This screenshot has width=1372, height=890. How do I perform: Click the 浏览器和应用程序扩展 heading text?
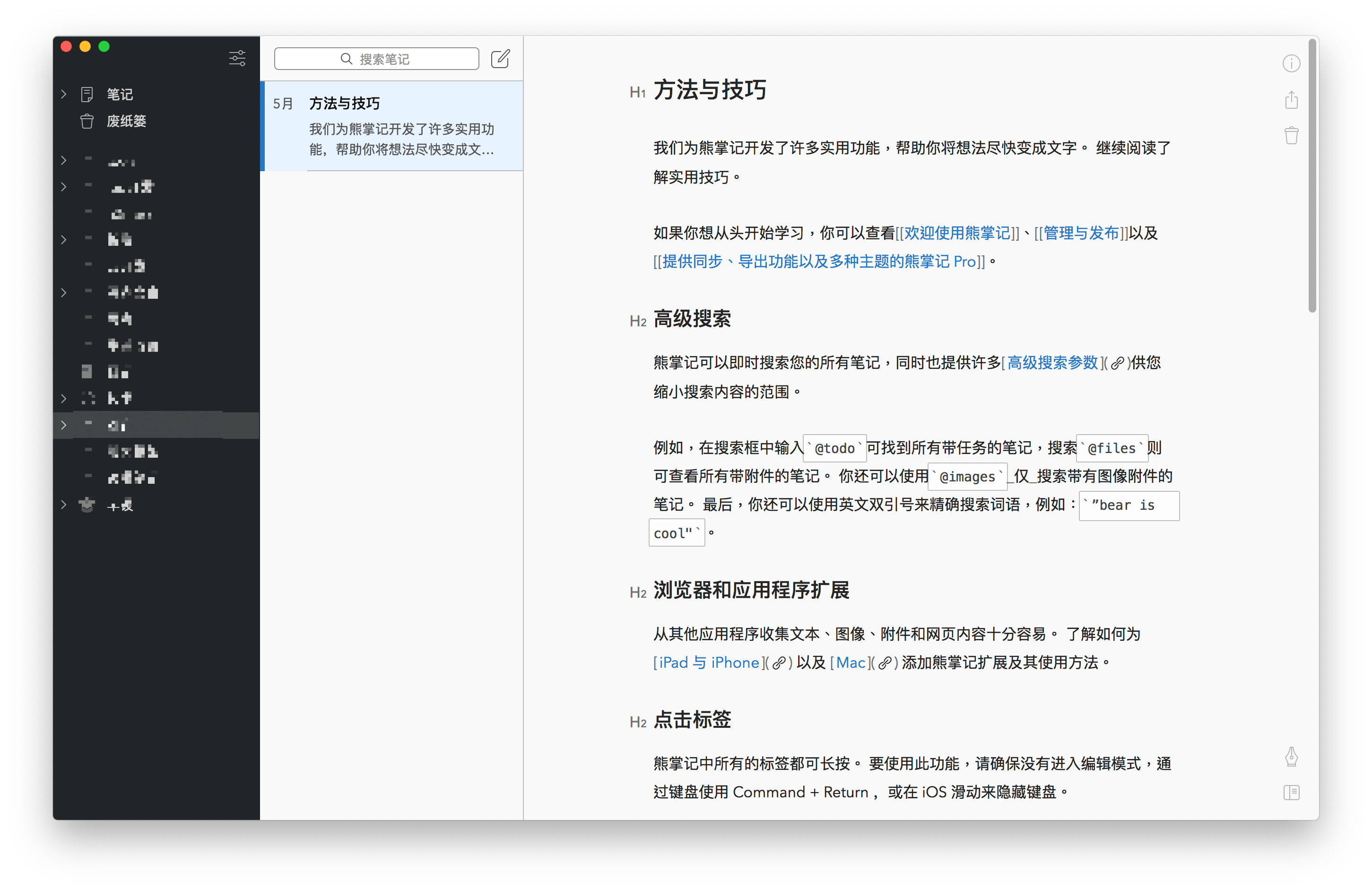[751, 590]
